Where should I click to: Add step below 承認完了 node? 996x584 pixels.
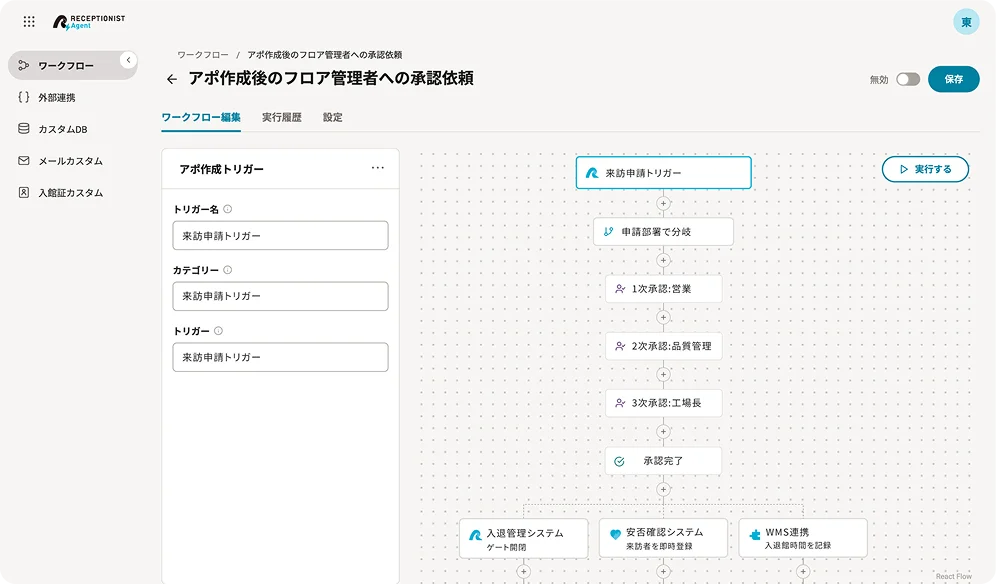pyautogui.click(x=663, y=489)
